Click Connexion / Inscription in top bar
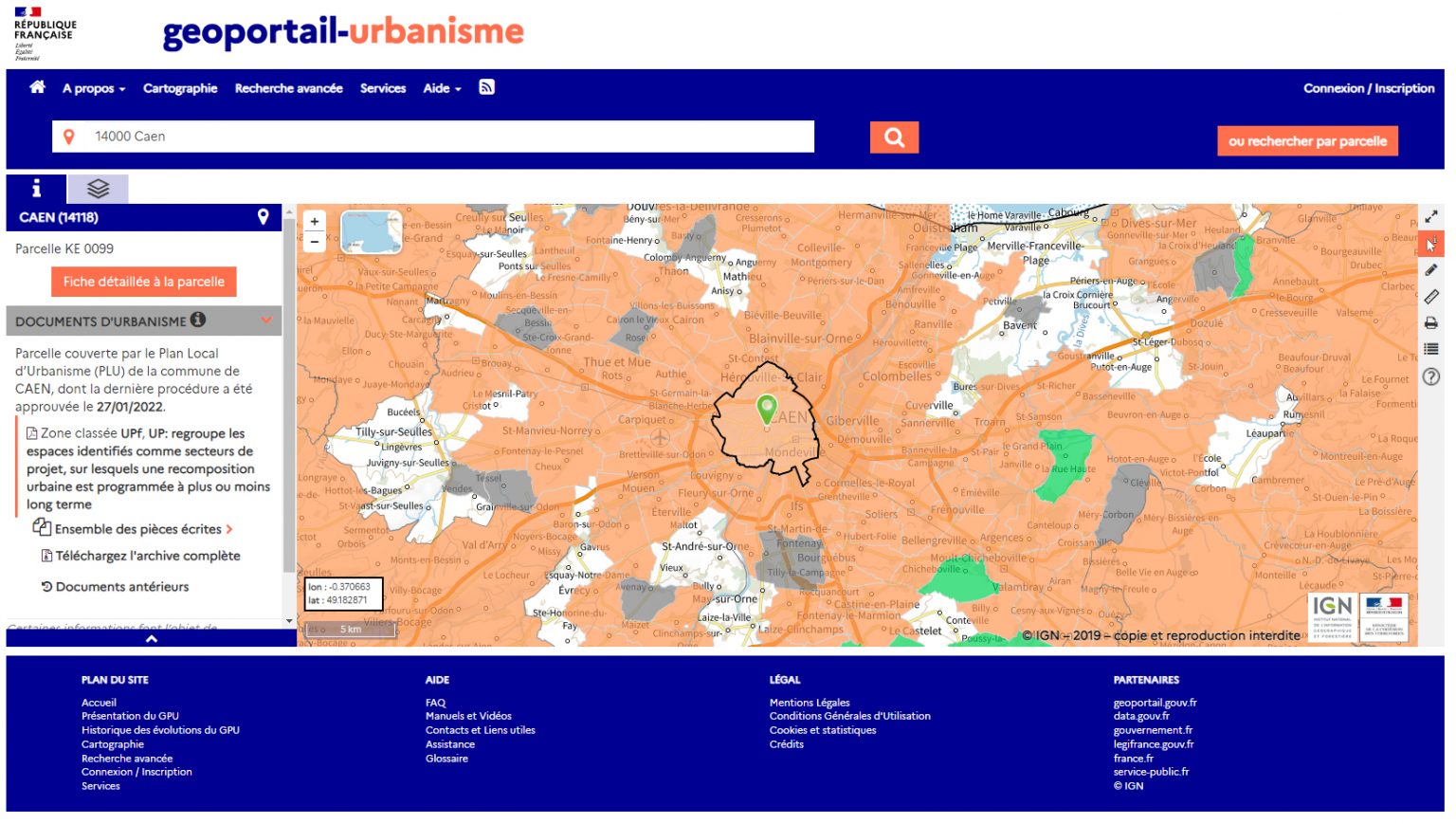 tap(1369, 88)
